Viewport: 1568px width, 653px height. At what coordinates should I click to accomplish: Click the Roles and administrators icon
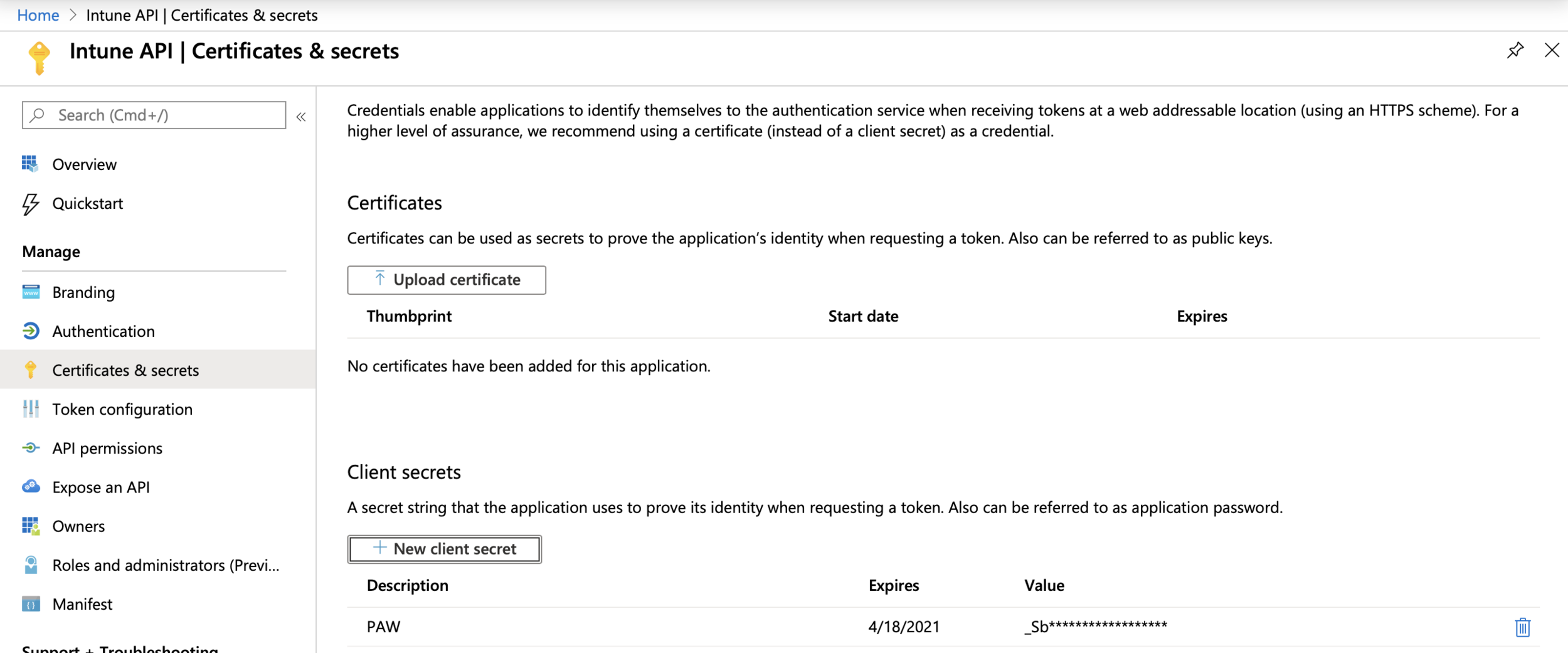click(x=31, y=565)
